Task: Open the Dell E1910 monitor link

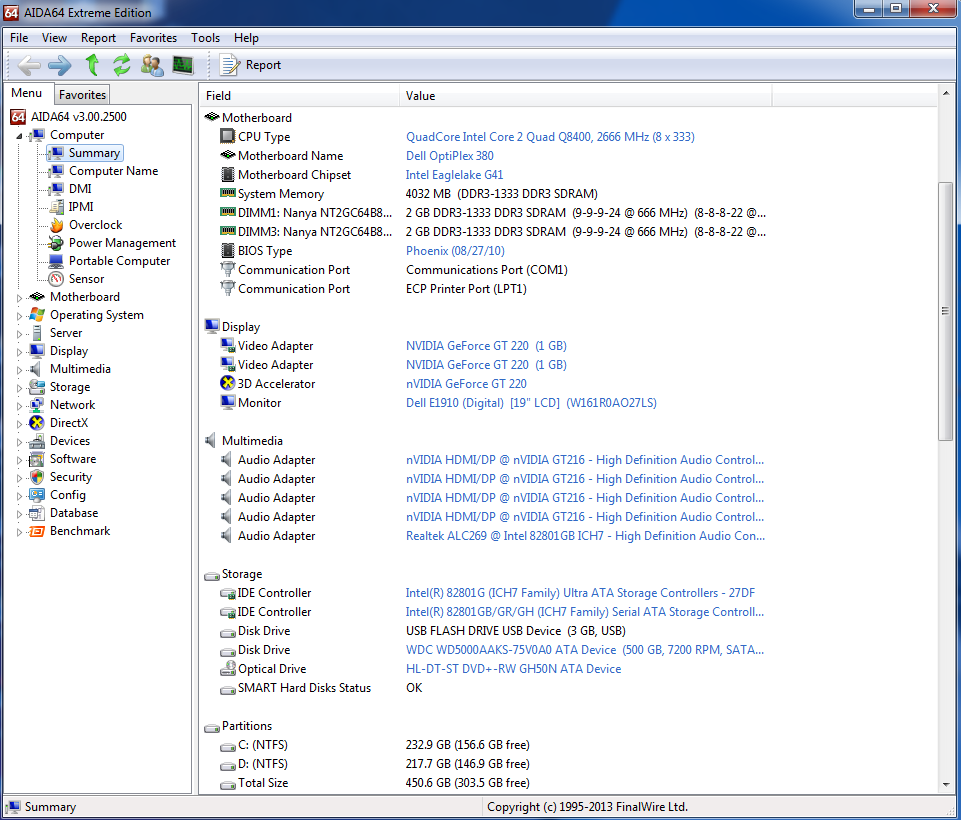Action: click(x=531, y=403)
